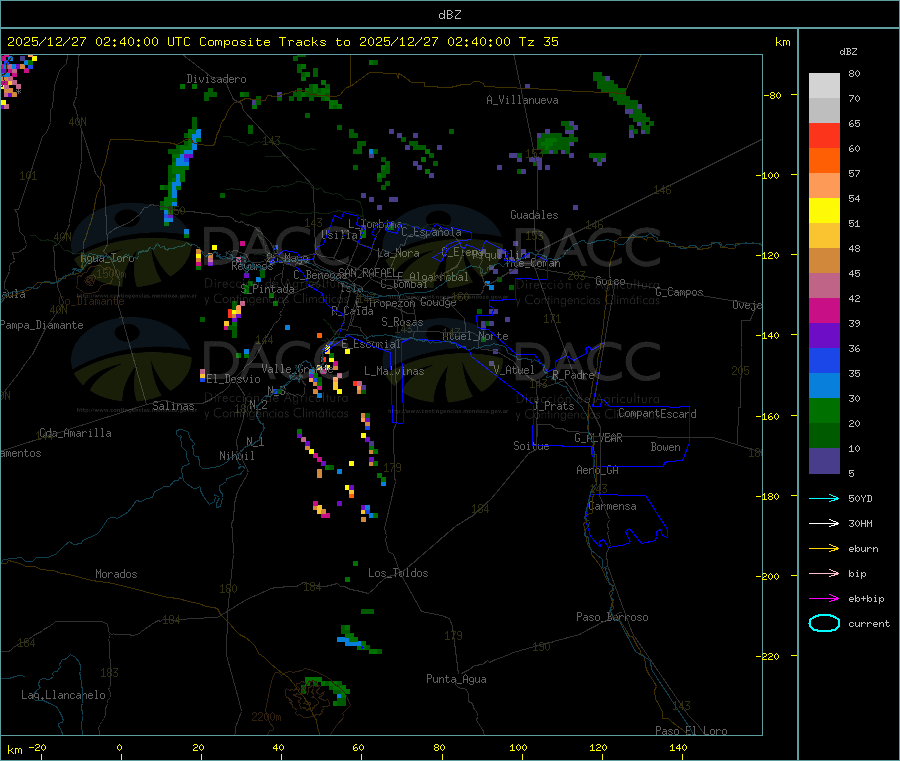The image size is (900, 761).
Task: Select the yellow eburn arrow icon
Action: (x=824, y=549)
